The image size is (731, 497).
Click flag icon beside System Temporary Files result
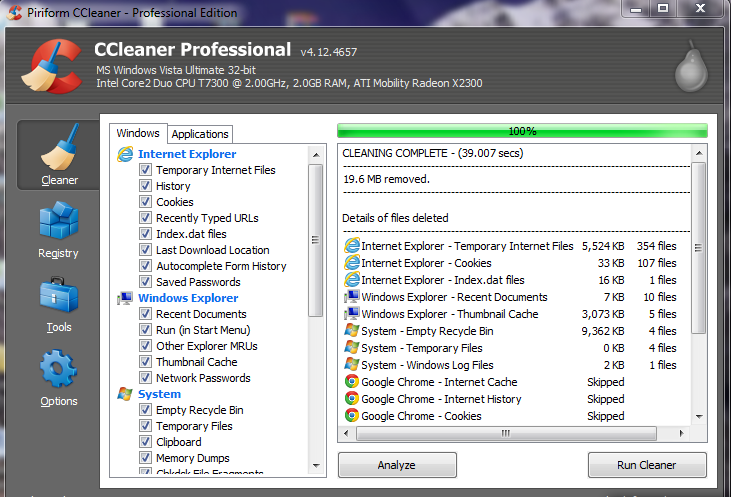pos(352,348)
